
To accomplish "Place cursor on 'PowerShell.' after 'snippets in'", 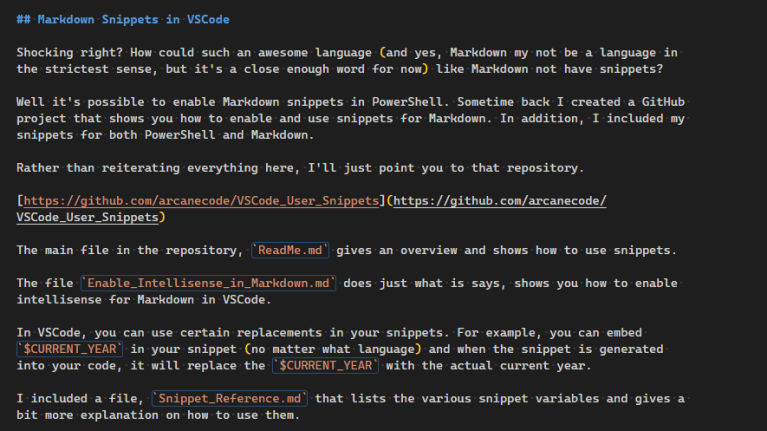I will pos(410,102).
